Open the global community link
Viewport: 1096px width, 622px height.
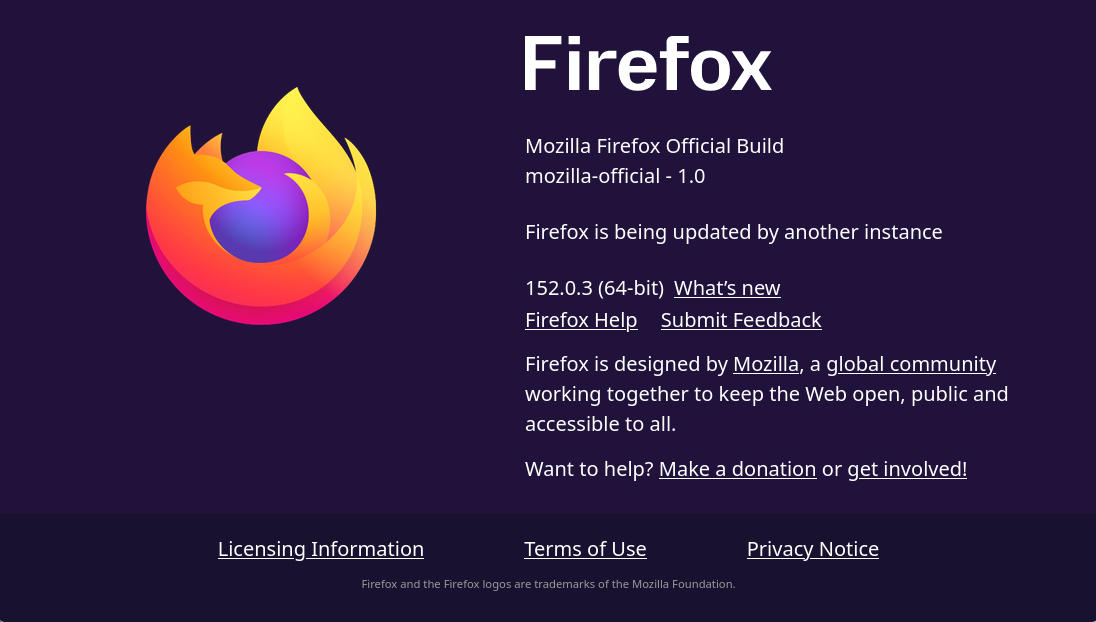[x=911, y=364]
